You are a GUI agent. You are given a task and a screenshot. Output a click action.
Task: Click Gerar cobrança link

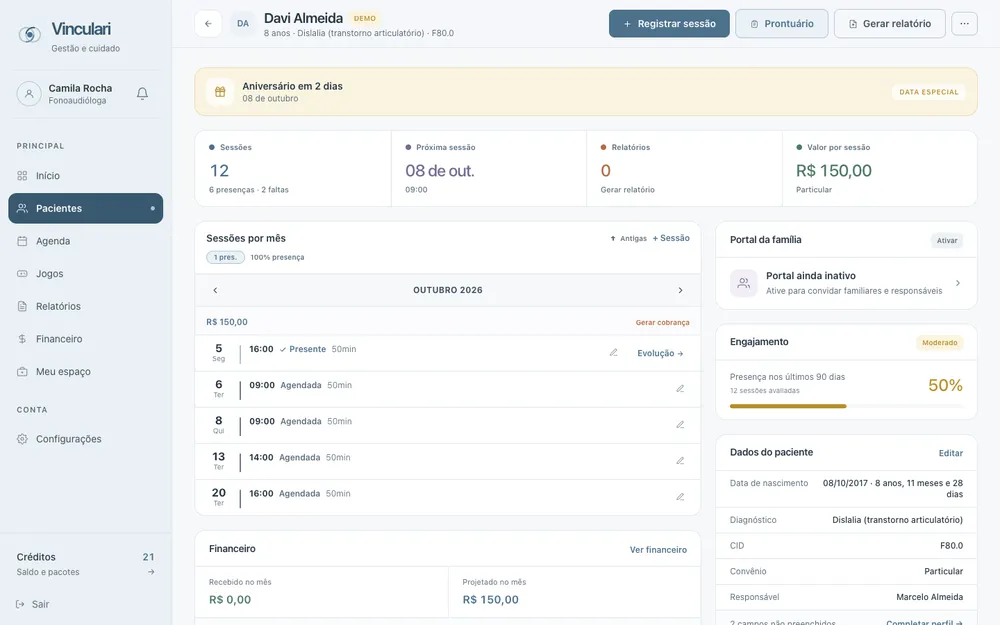(662, 323)
